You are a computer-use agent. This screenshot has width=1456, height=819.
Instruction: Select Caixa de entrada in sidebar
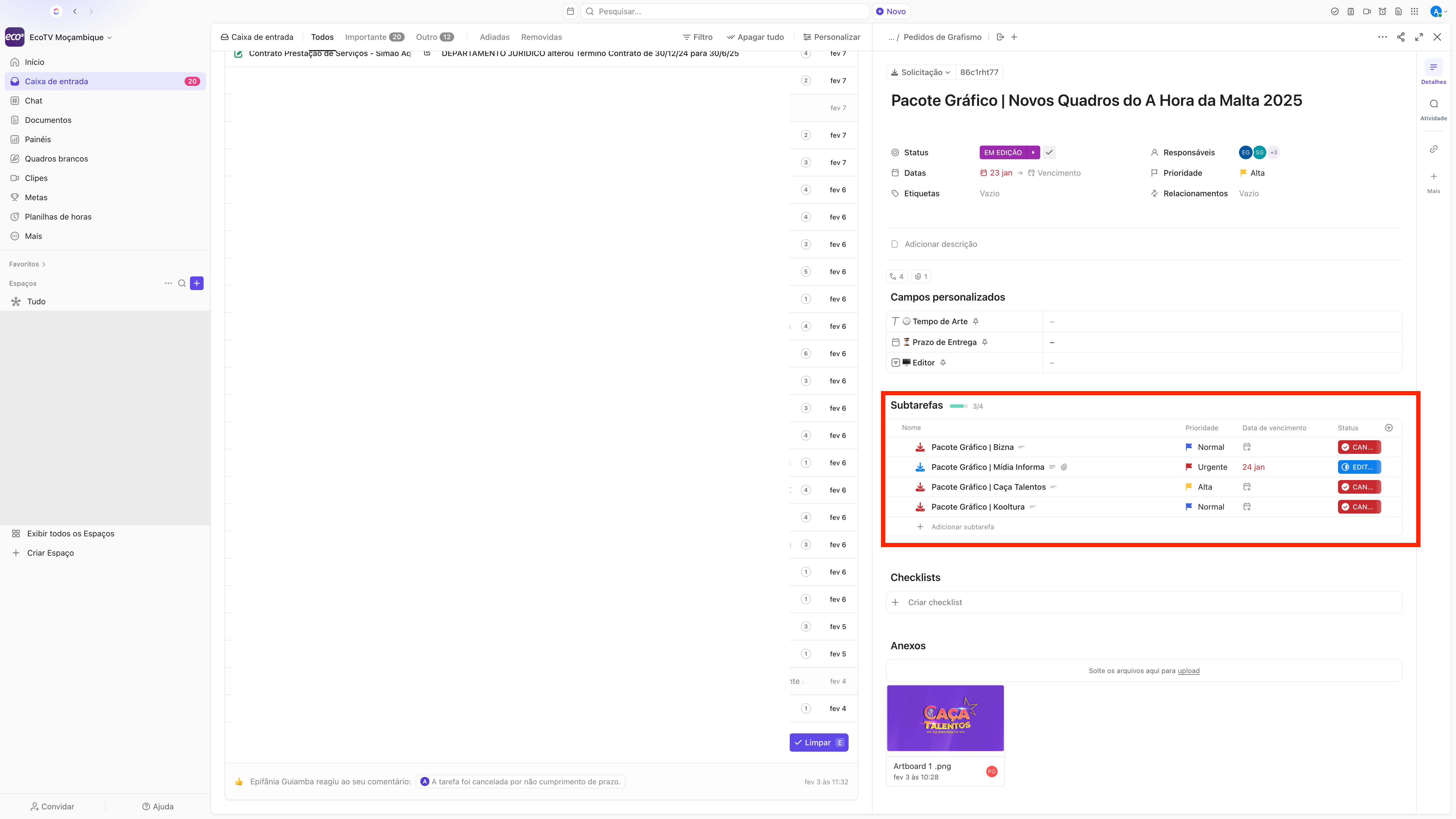tap(105, 81)
